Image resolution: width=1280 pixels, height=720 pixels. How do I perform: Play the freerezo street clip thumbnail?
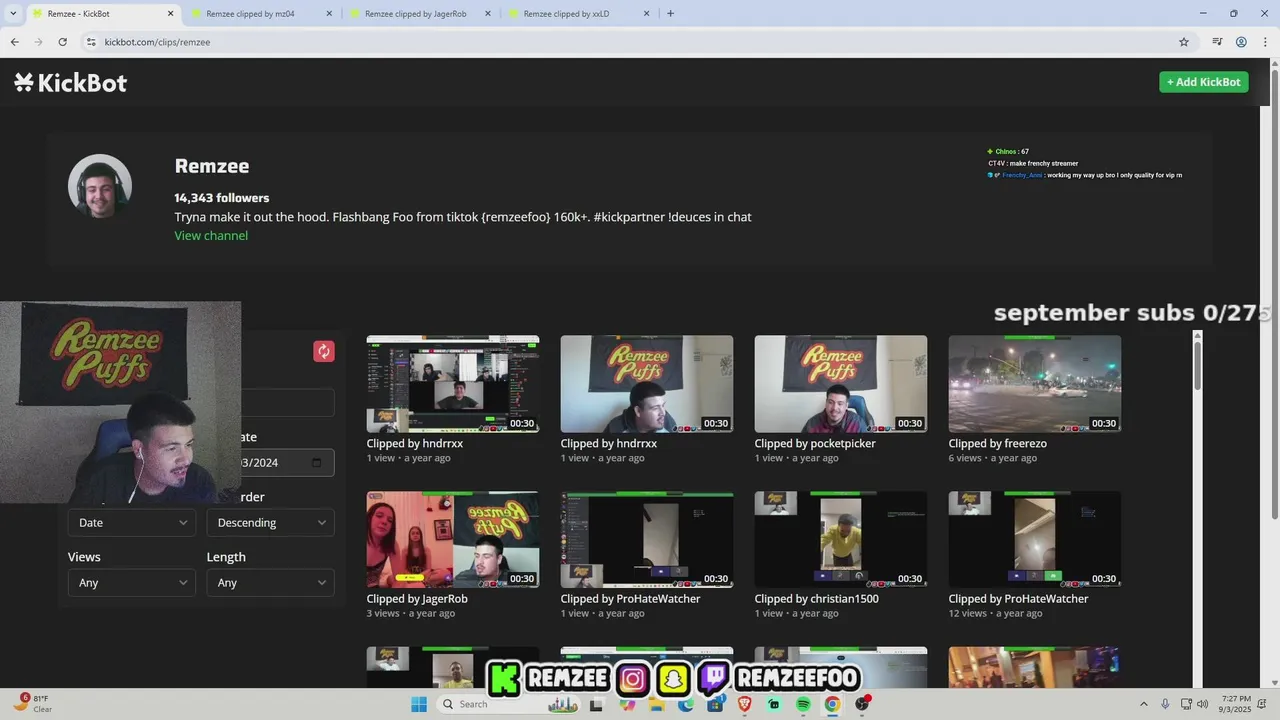[x=1035, y=384]
